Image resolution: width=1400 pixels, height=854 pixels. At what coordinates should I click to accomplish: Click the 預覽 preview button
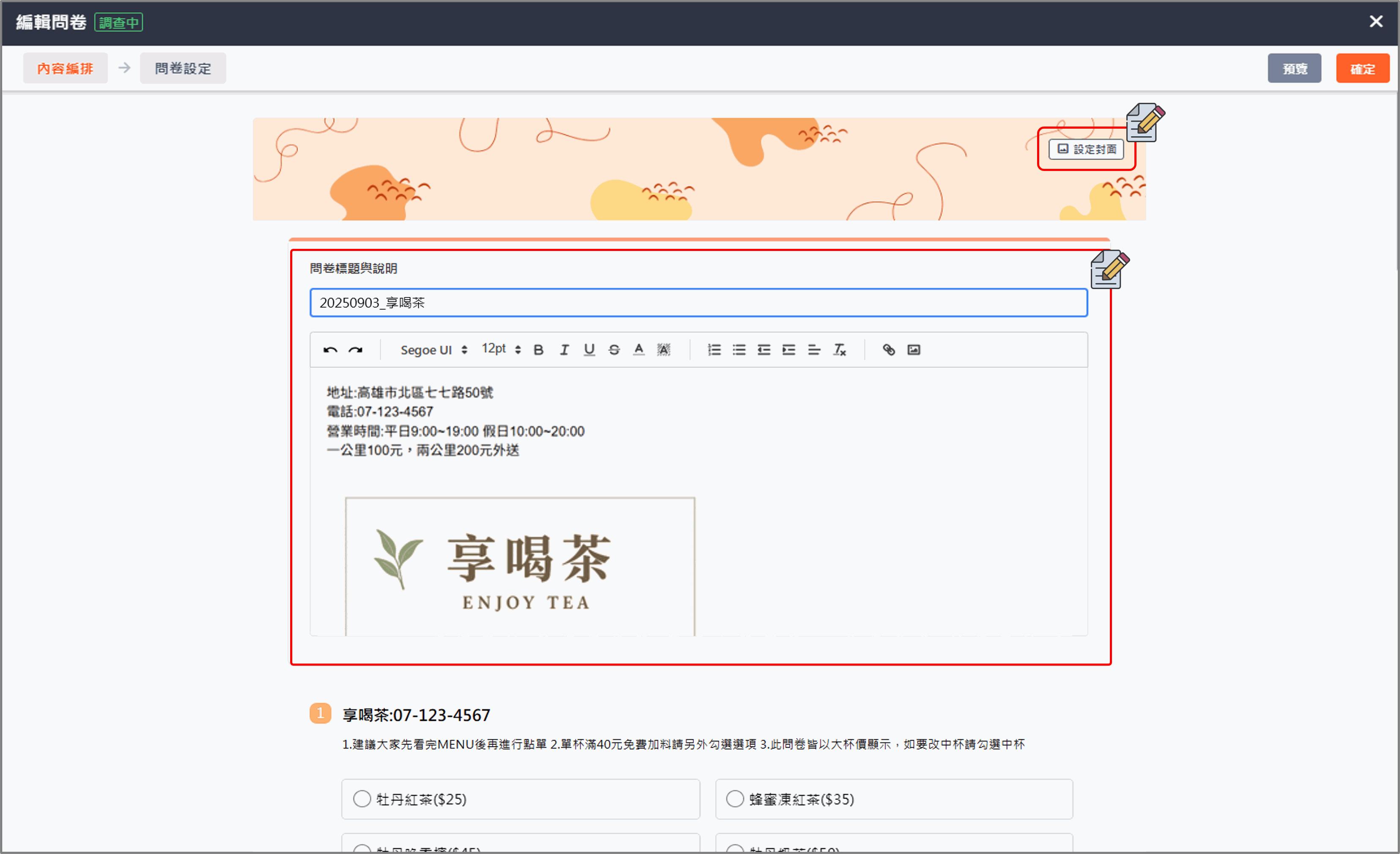pyautogui.click(x=1294, y=69)
